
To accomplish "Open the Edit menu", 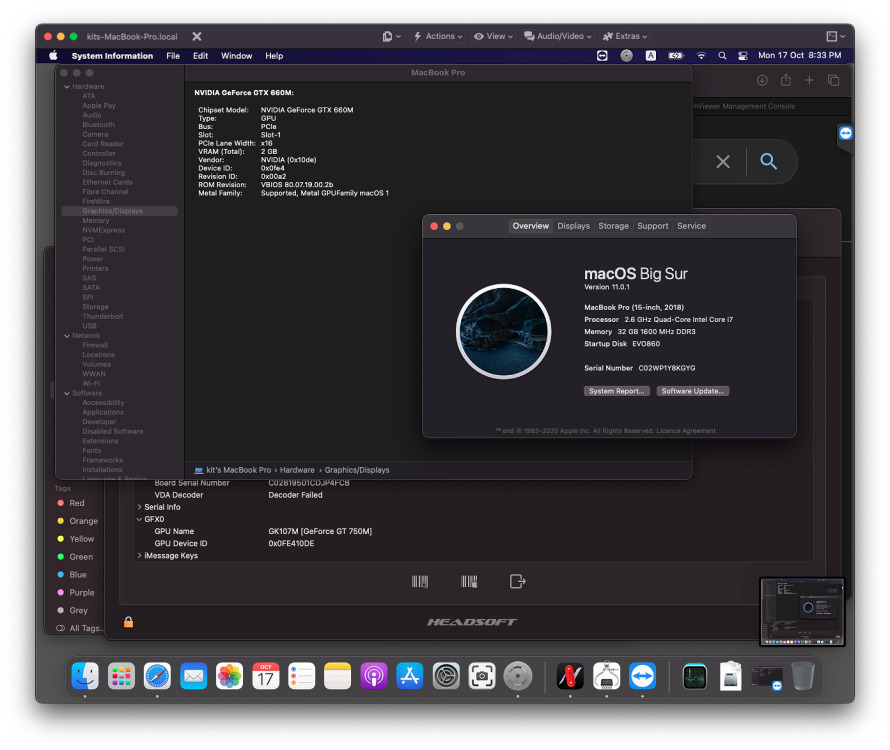I will point(200,56).
